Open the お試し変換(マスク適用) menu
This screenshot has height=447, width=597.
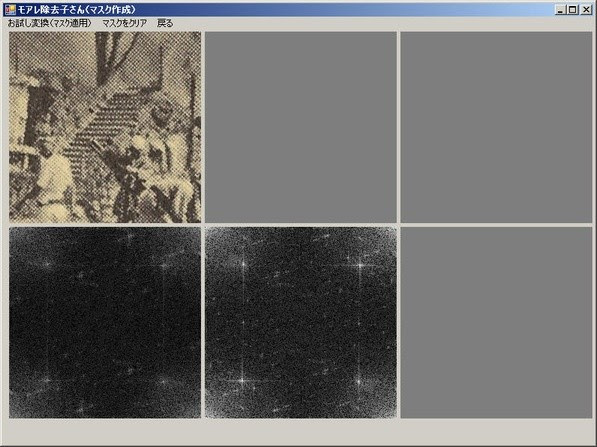49,23
